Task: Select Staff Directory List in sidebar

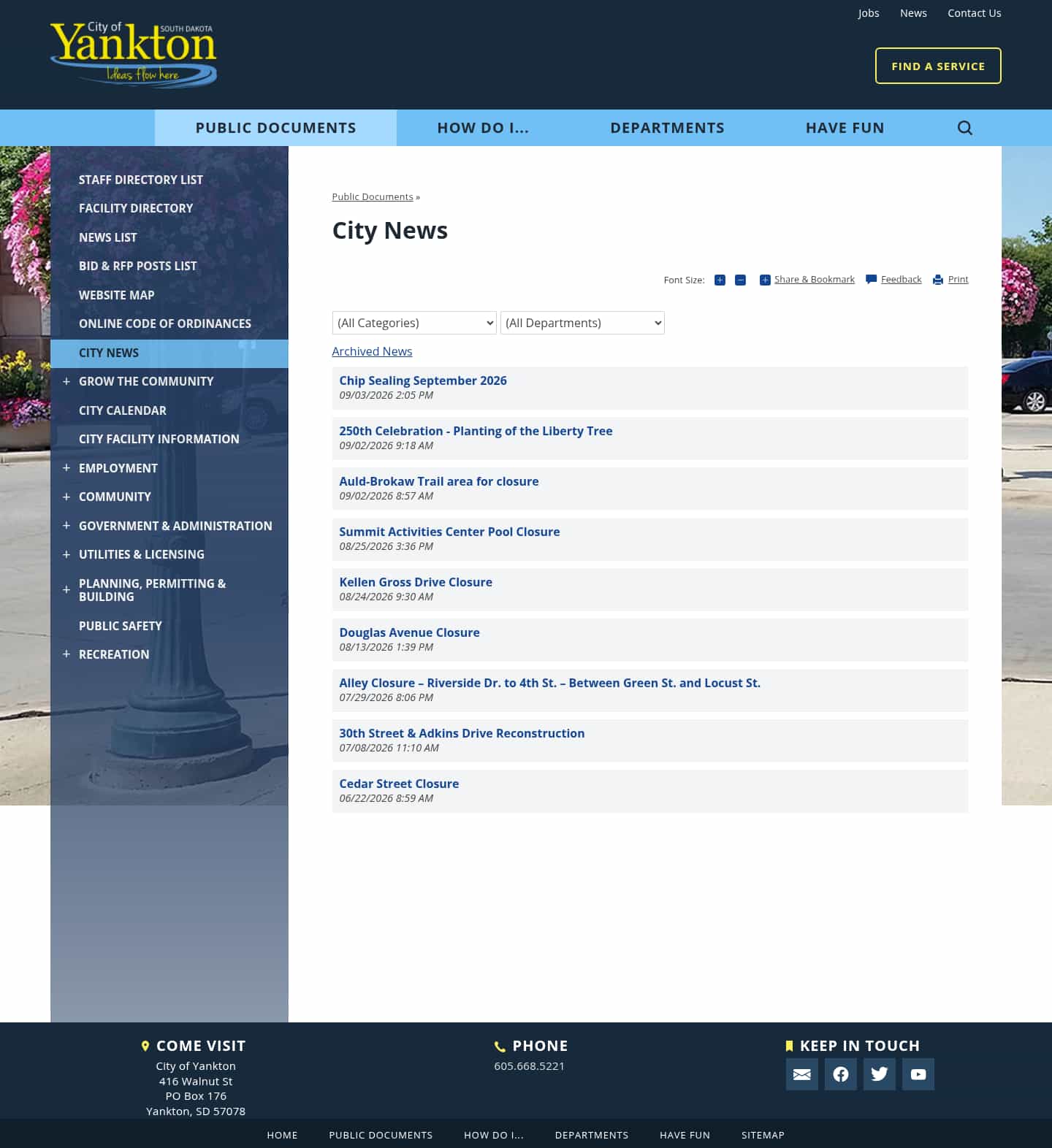Action: tap(141, 180)
